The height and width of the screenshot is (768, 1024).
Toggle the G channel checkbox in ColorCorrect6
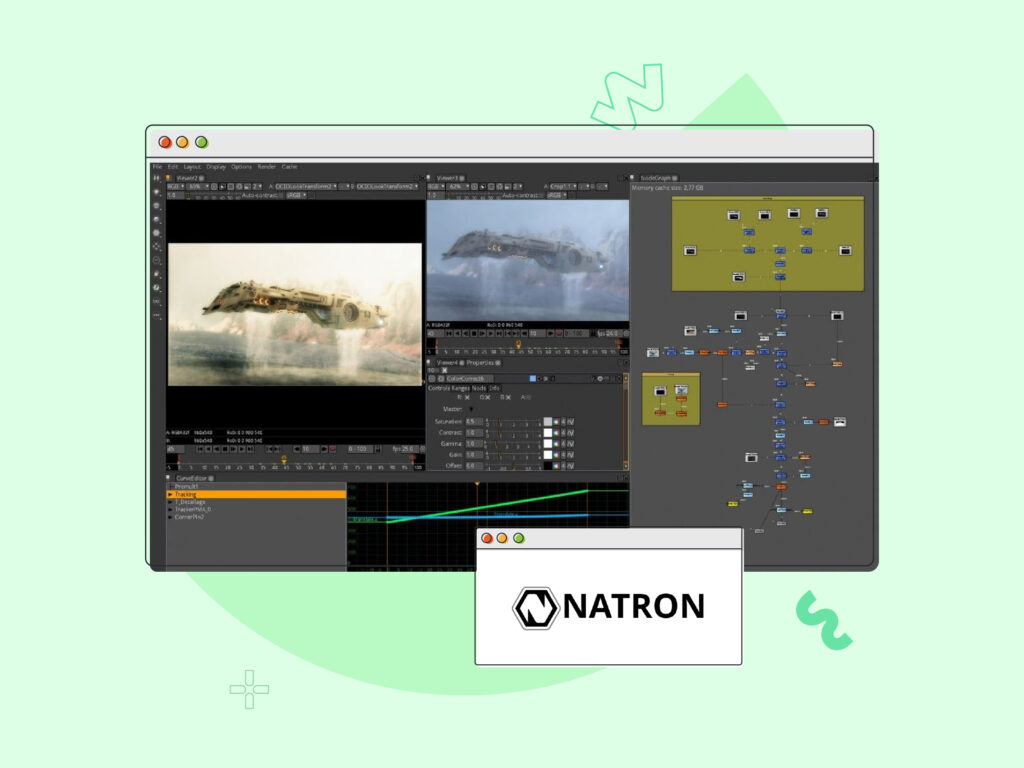[488, 397]
